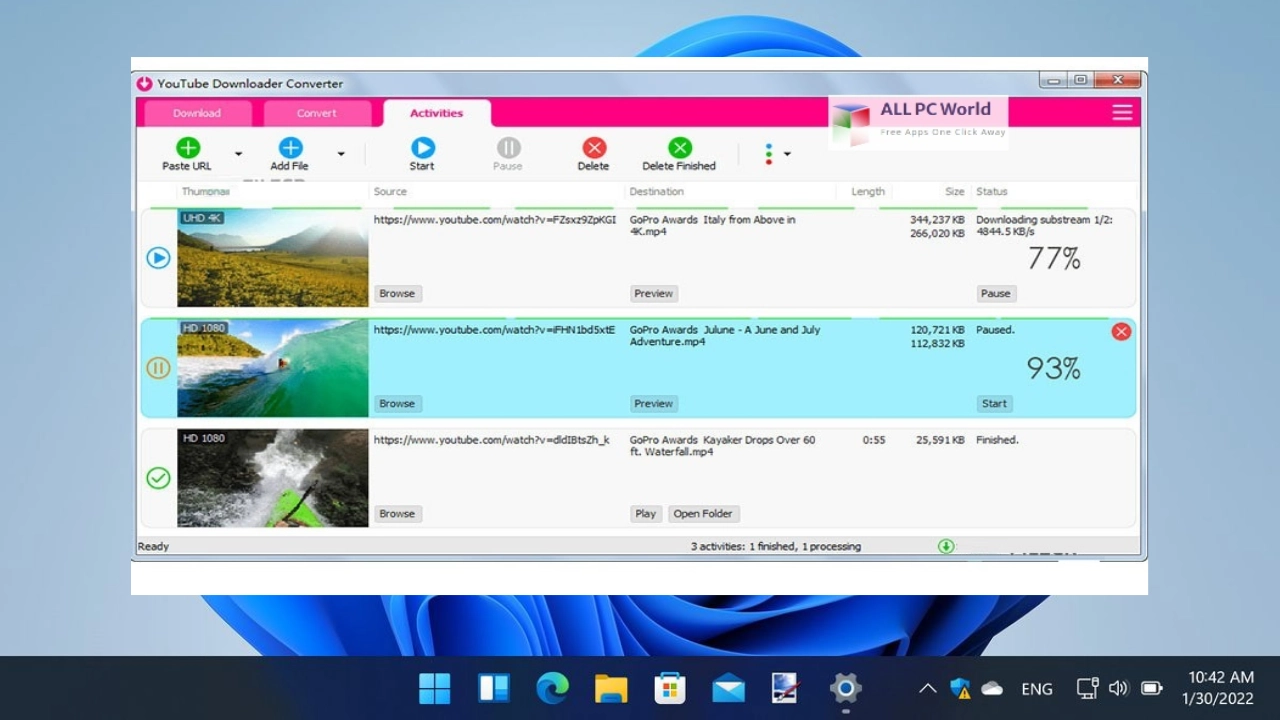
Task: Click 'GoPro Awards Kayaker Drops' destination text
Action: pyautogui.click(x=723, y=446)
